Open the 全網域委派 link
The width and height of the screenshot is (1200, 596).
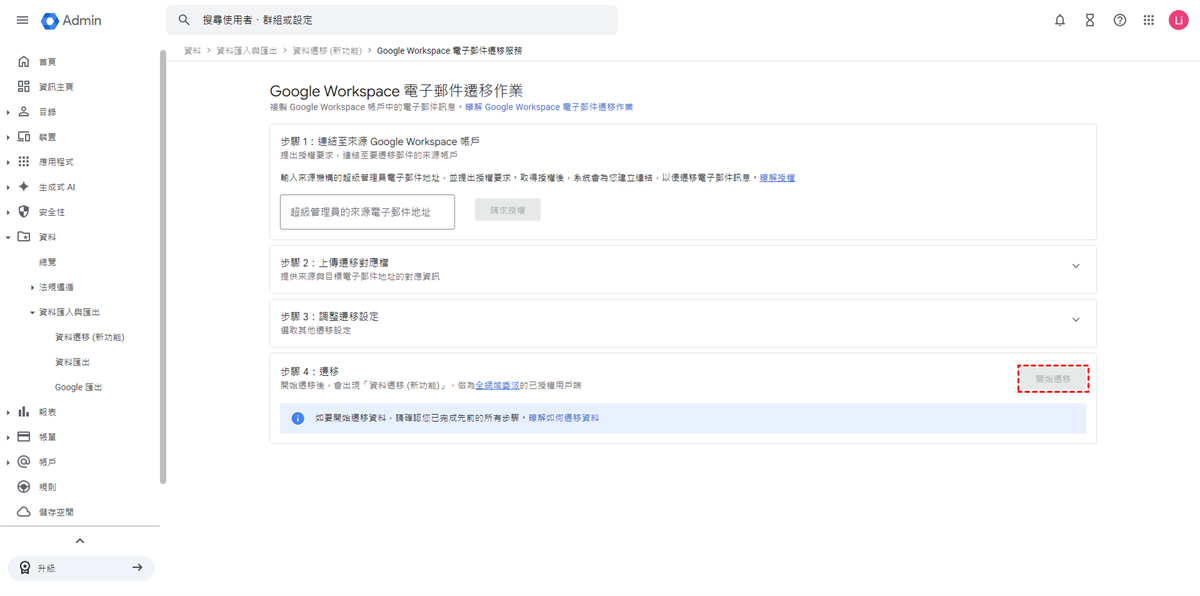(497, 385)
